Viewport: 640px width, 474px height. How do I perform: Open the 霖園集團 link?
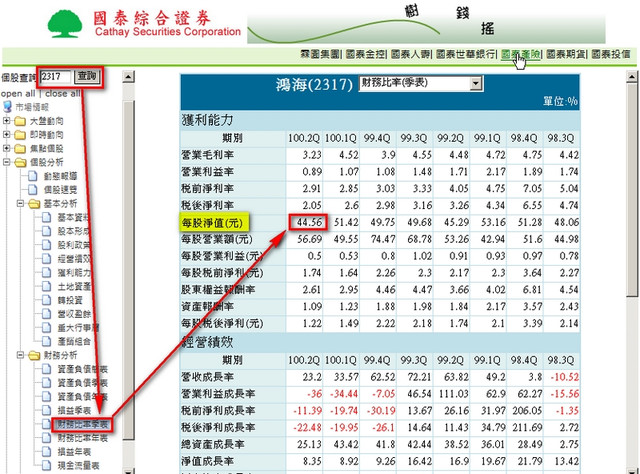320,54
